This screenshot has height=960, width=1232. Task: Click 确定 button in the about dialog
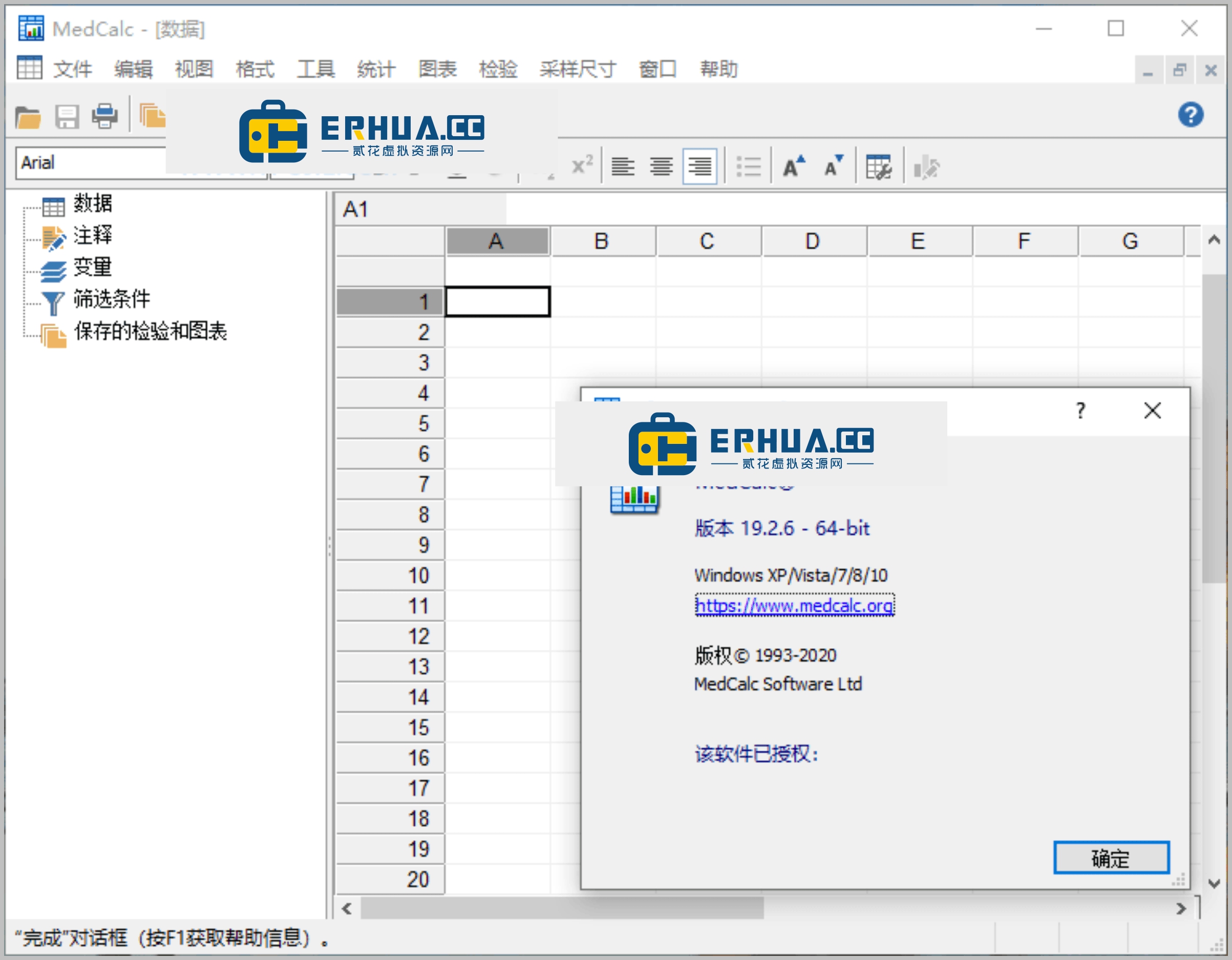coord(1111,859)
